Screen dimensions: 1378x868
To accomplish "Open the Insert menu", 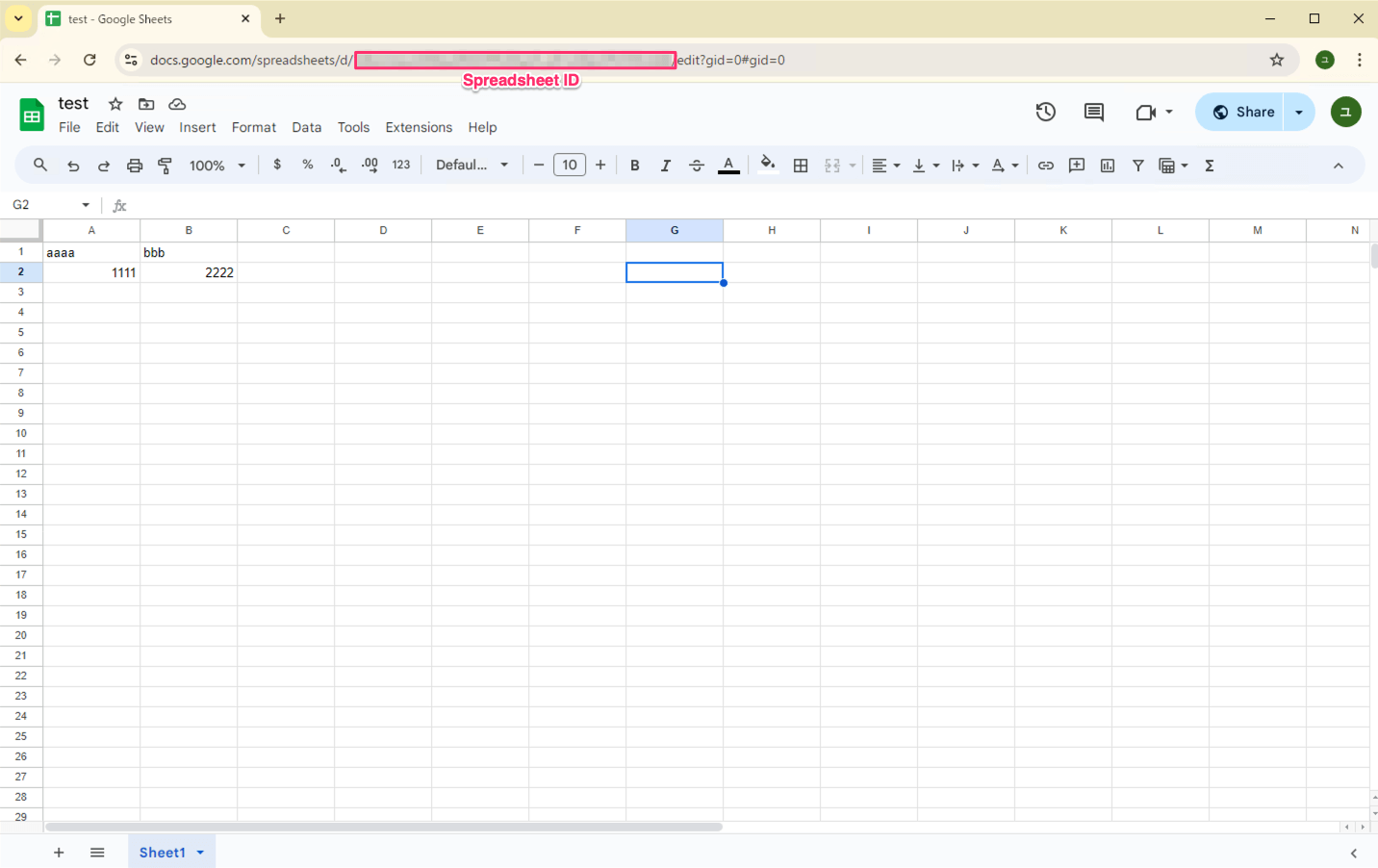I will coord(197,127).
